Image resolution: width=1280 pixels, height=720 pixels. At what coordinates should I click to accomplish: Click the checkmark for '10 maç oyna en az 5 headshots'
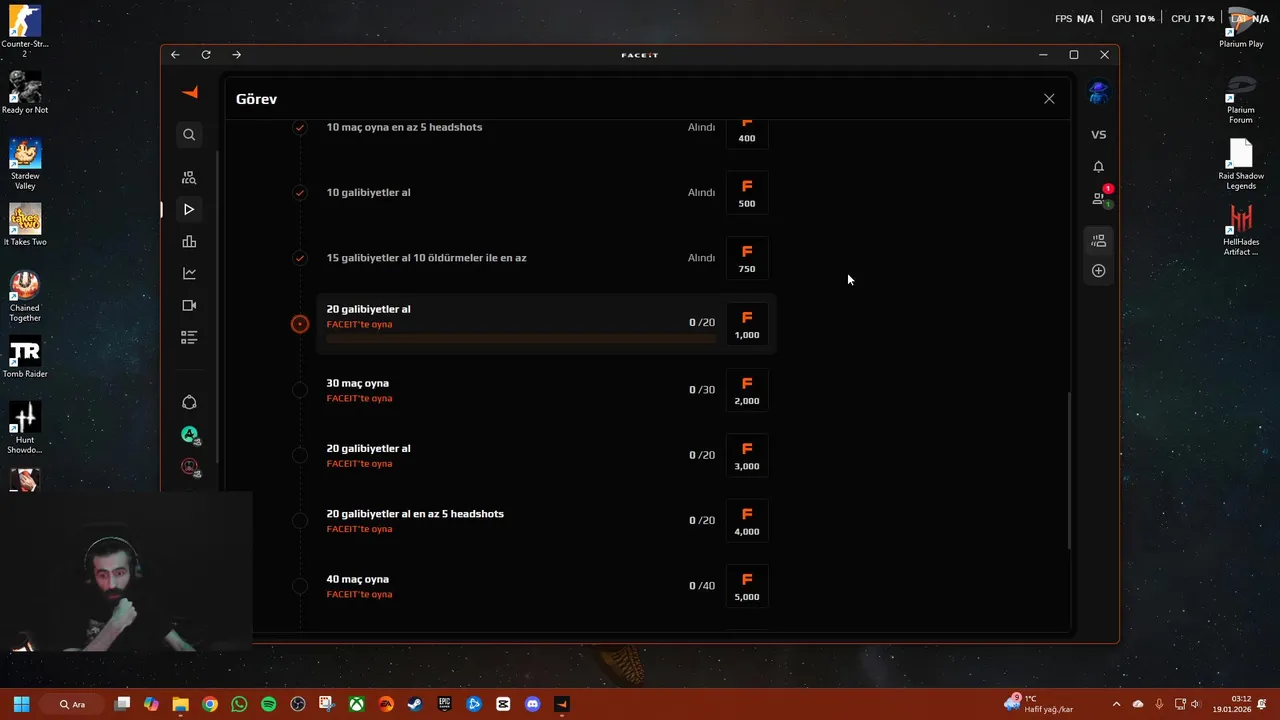[x=299, y=127]
